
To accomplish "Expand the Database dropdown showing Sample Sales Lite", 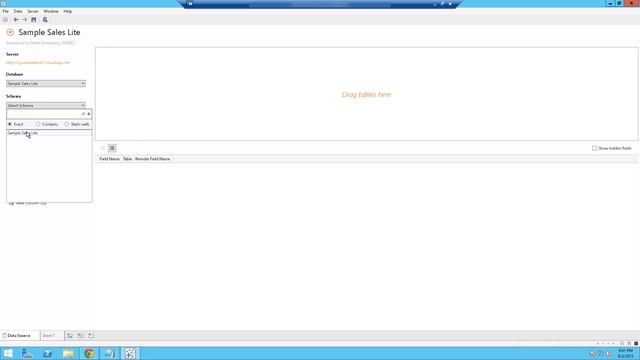I will 46,84.
